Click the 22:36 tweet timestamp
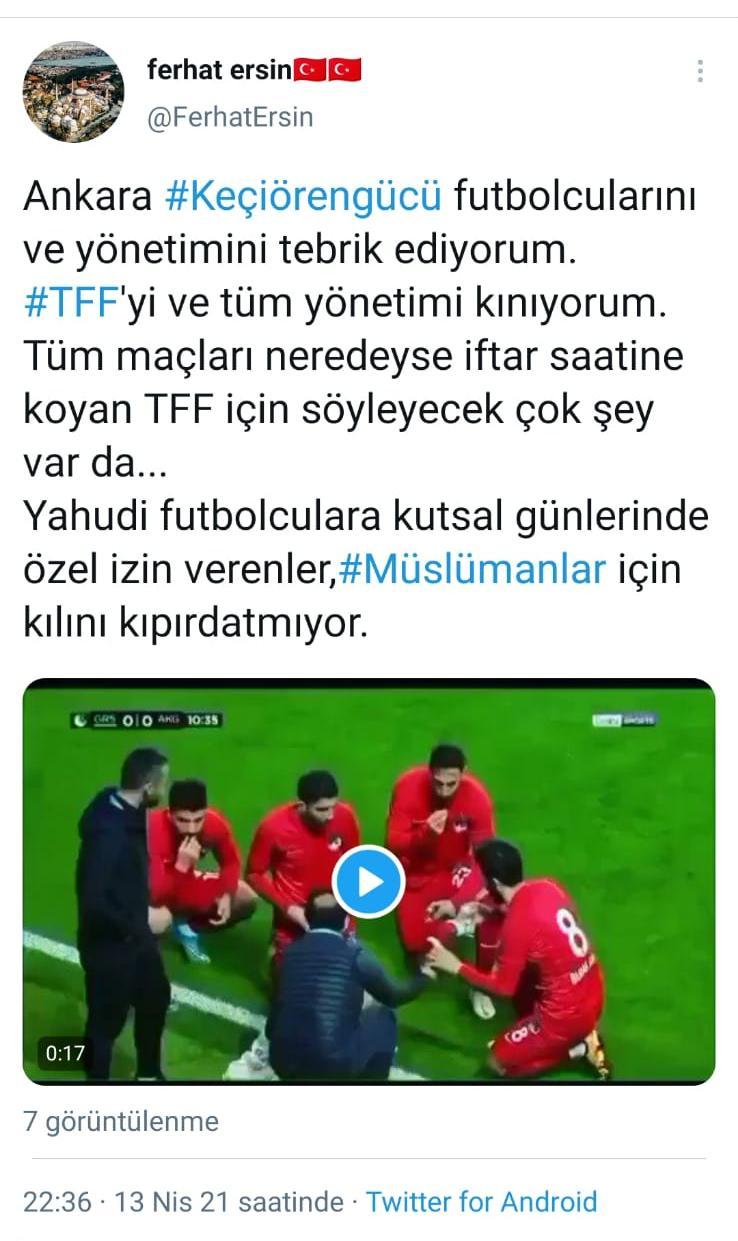 click(57, 1201)
